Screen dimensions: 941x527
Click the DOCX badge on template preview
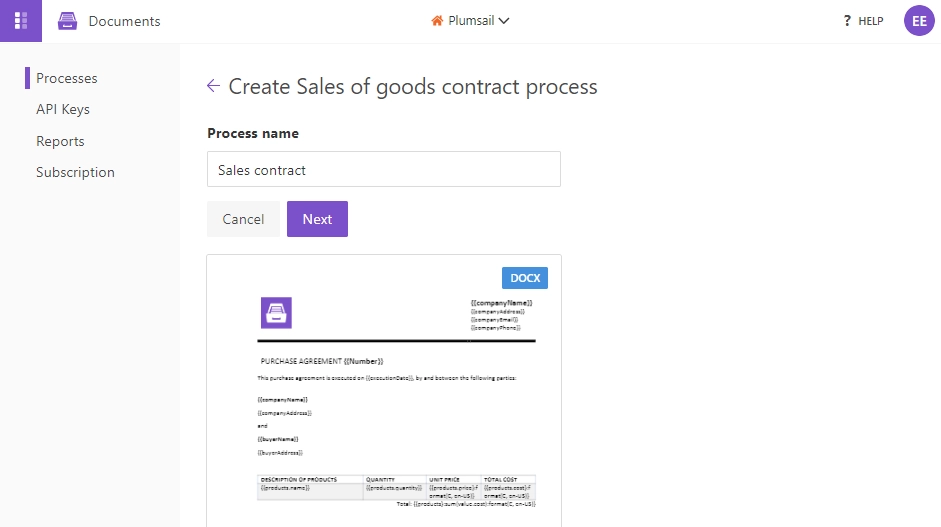click(525, 278)
